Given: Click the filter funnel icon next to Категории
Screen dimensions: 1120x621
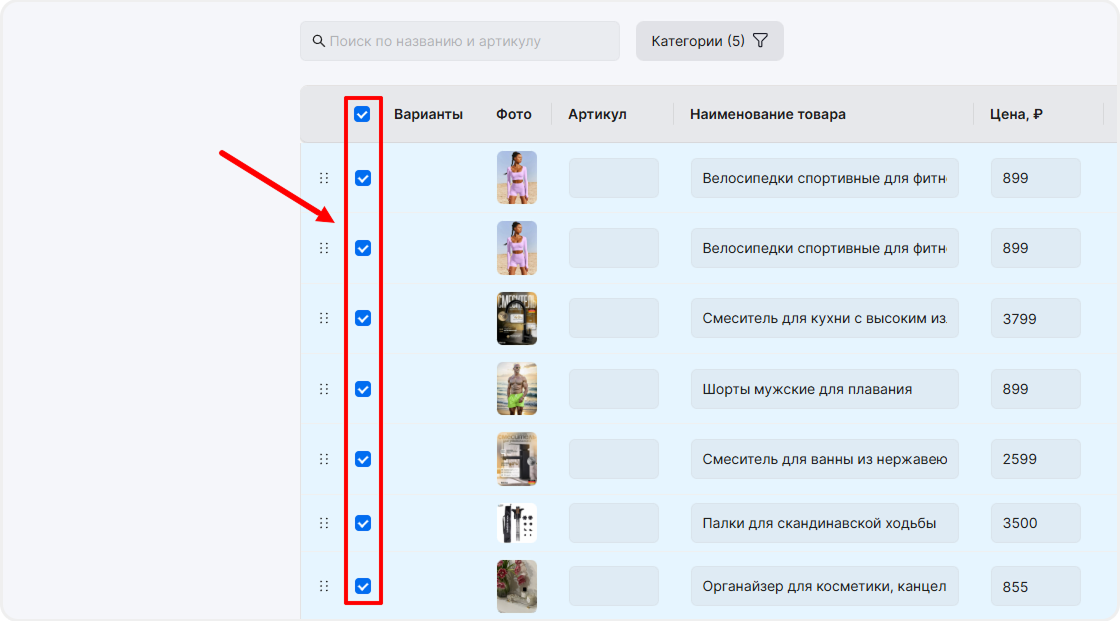Looking at the screenshot, I should click(760, 41).
